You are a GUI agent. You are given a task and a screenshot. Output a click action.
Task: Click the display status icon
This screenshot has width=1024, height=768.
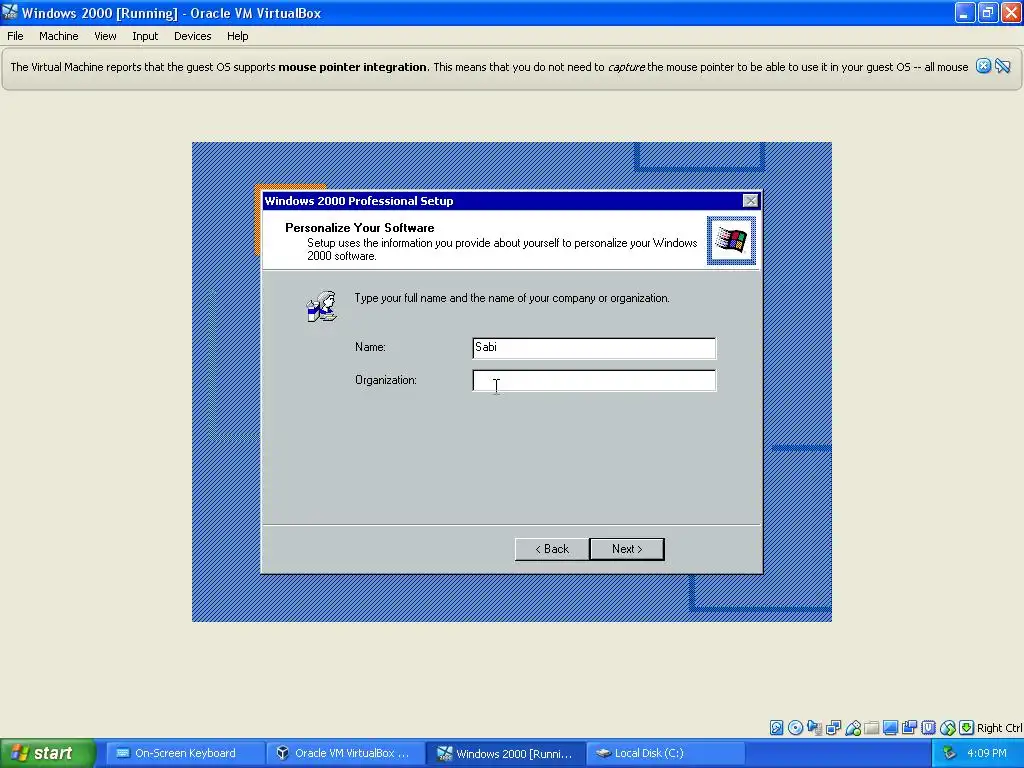(890, 728)
